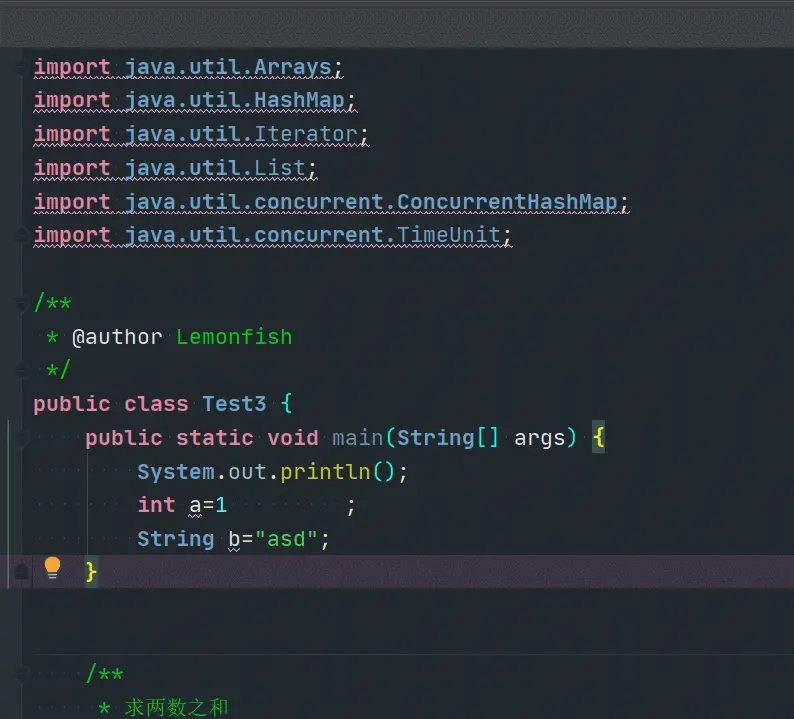
Task: Click TimeUnit in the import line
Action: click(448, 235)
